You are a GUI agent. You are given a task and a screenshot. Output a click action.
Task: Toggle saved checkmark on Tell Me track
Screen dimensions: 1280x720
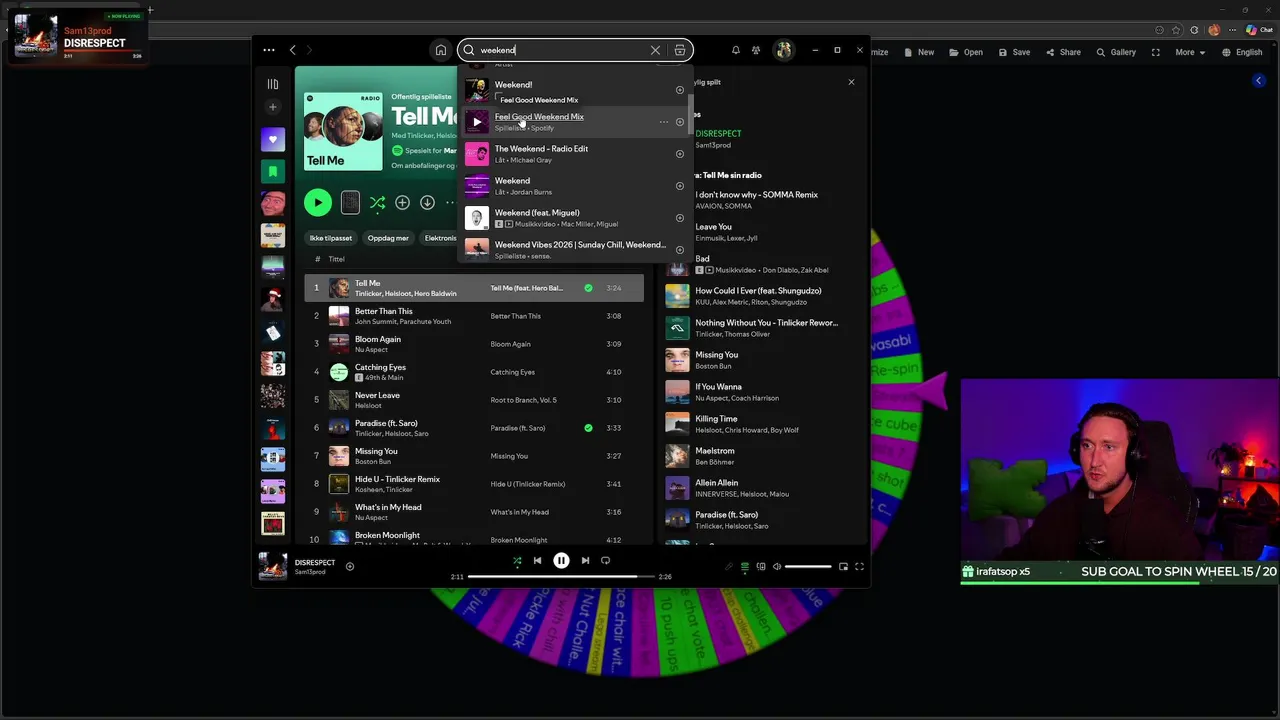coord(588,288)
